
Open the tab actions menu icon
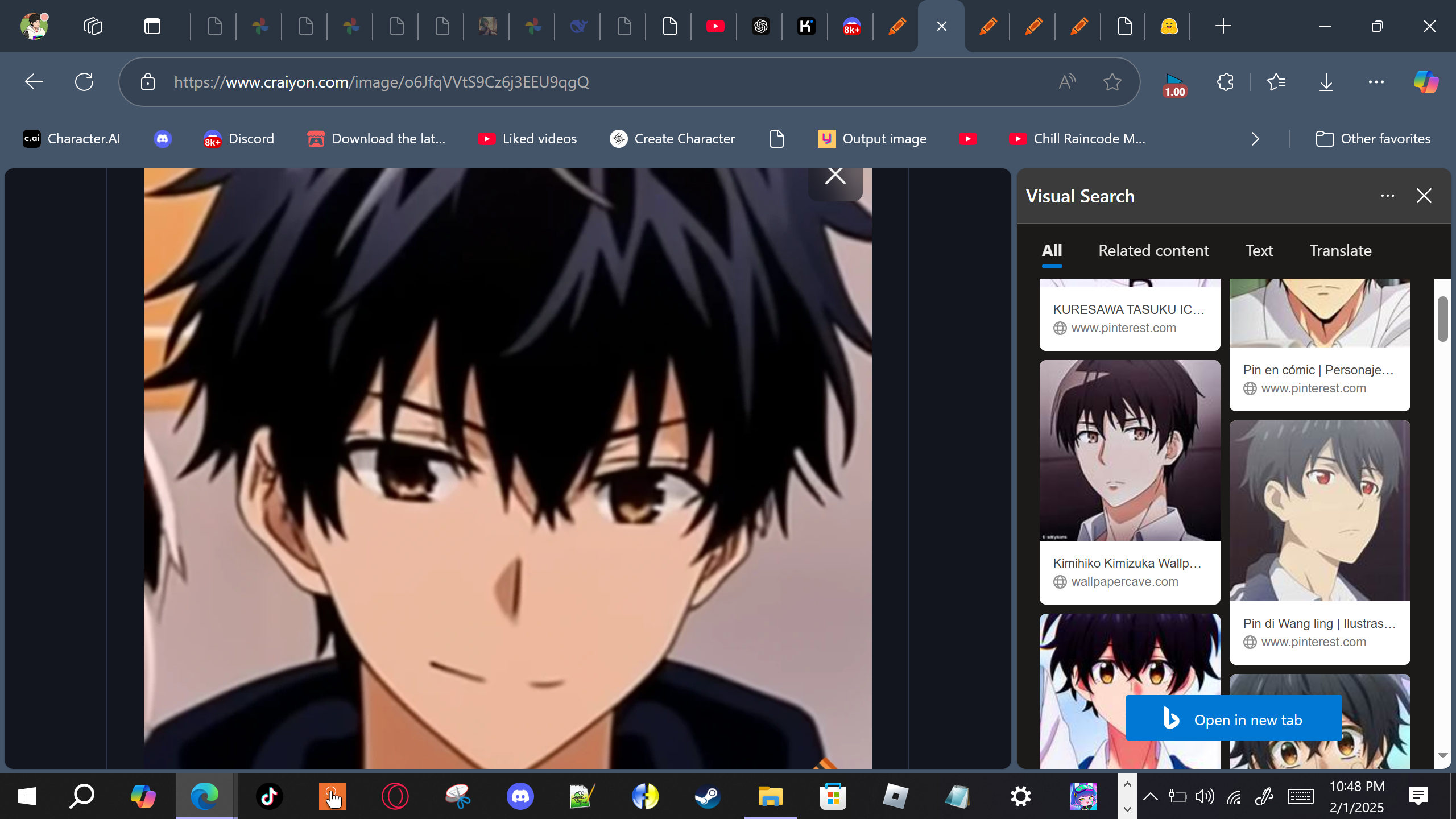click(x=152, y=26)
